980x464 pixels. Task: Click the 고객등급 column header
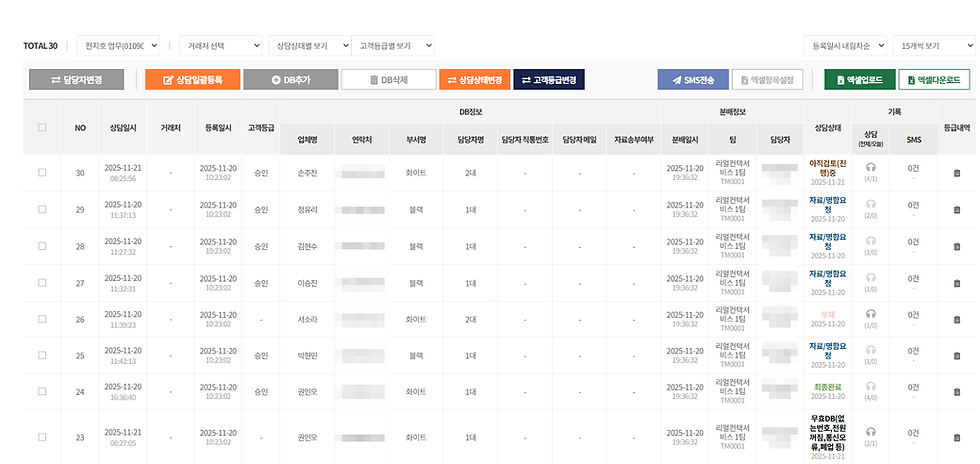[x=261, y=128]
